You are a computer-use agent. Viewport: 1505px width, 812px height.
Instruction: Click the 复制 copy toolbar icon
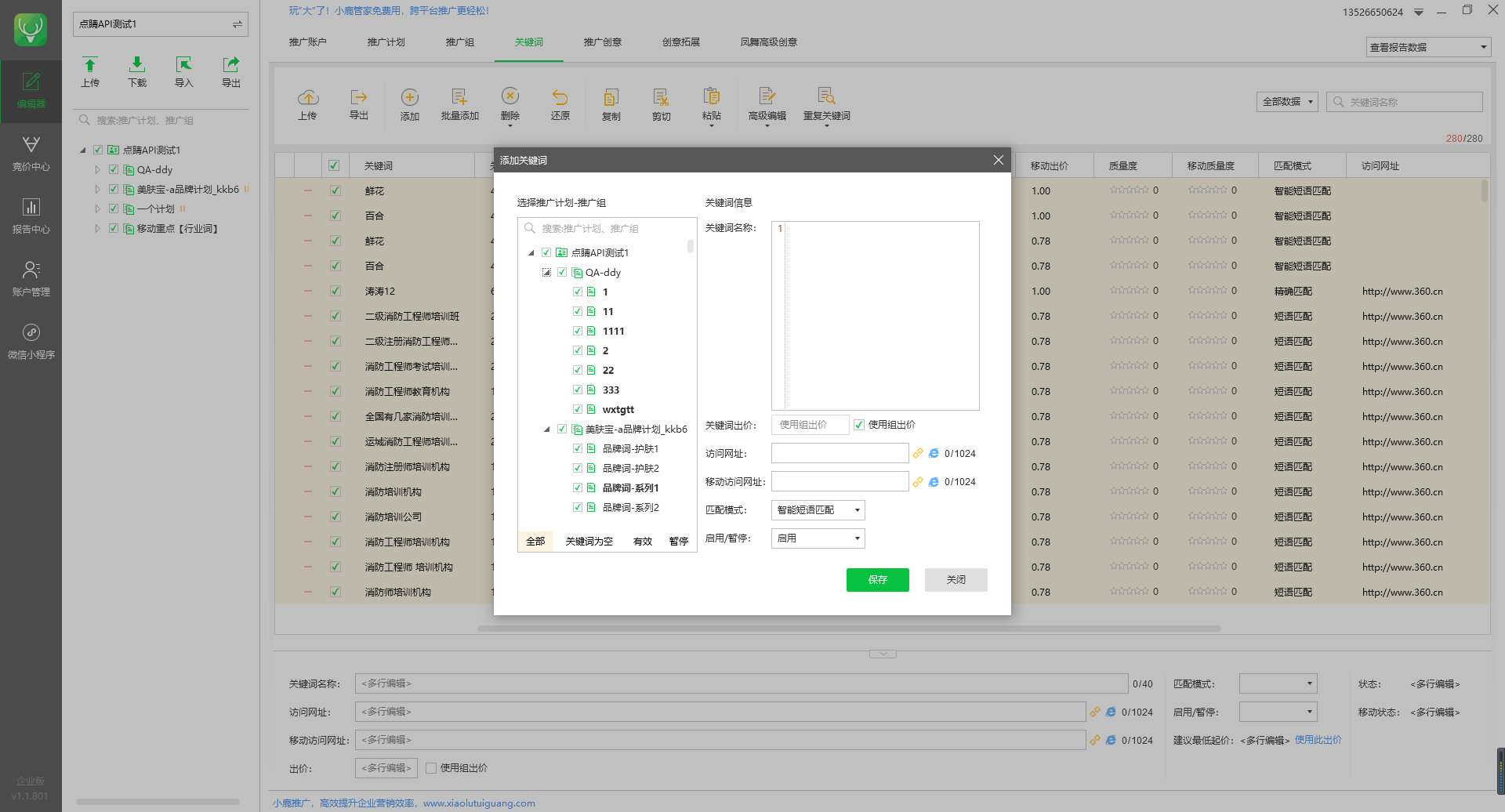(611, 105)
